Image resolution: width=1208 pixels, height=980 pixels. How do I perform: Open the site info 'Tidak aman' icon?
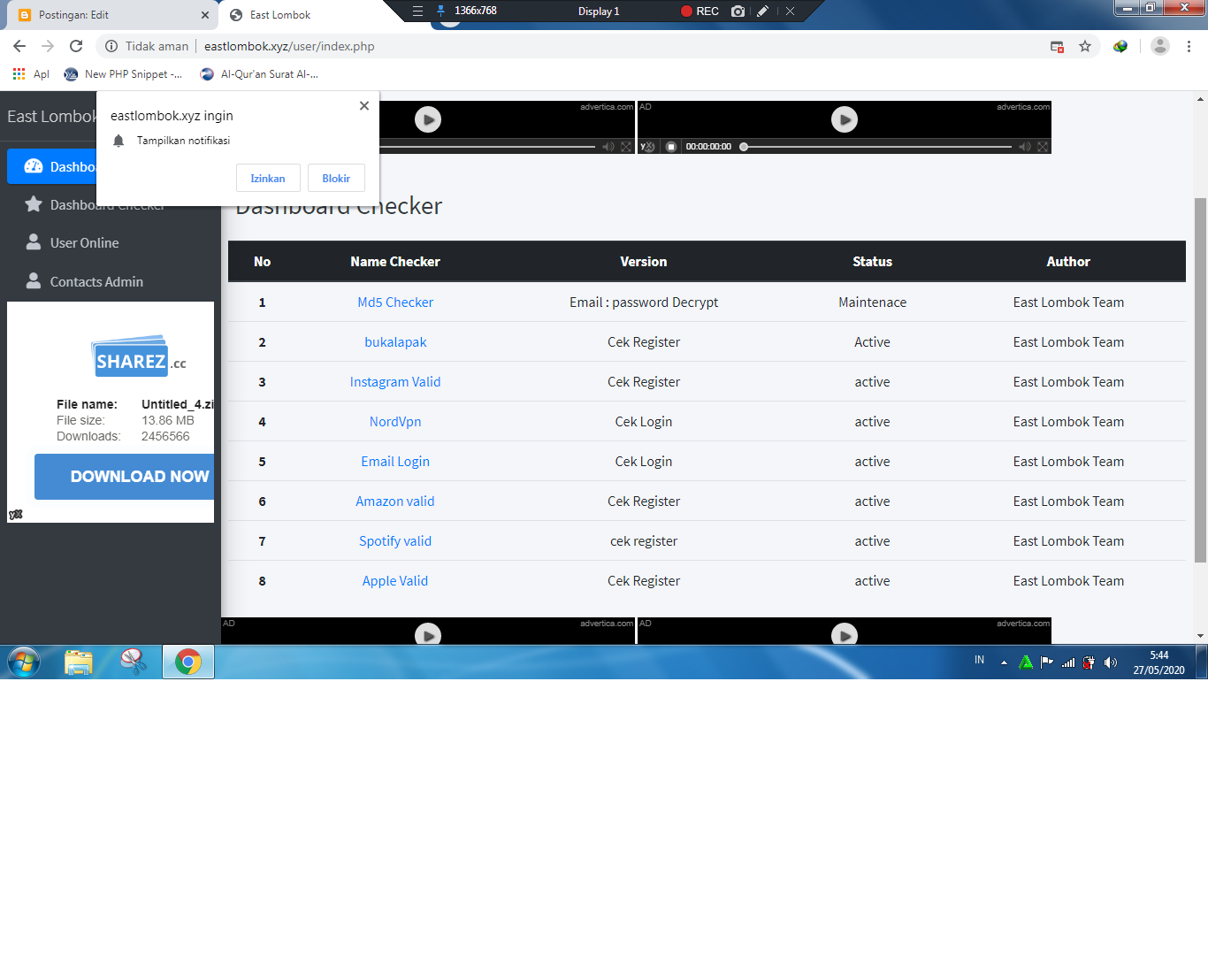pyautogui.click(x=111, y=46)
